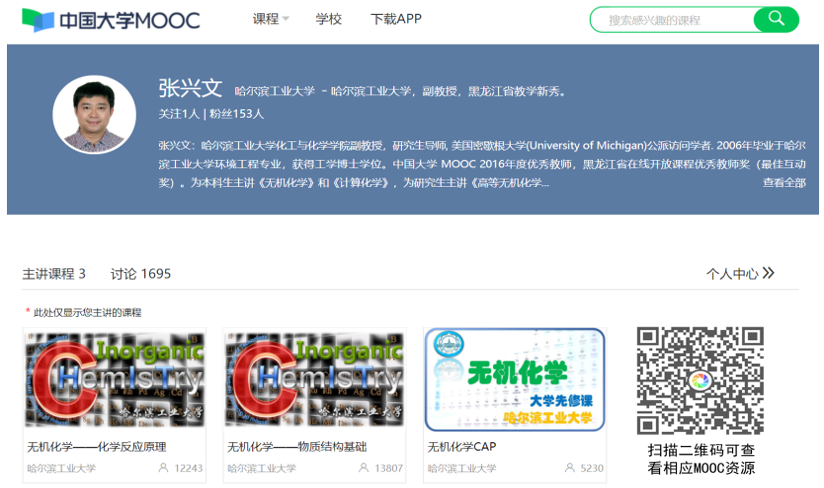Click 哈尔滨工业大学 under 无机化学——物质结构基础

262,468
